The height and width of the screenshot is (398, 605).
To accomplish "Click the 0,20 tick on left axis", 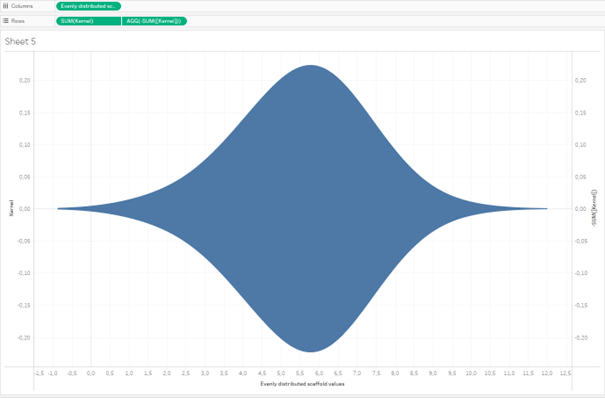I will [24, 80].
